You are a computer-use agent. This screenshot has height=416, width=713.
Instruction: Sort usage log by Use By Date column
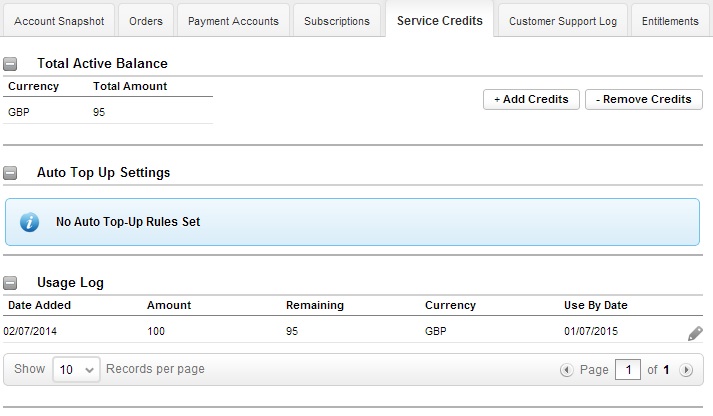tap(595, 305)
